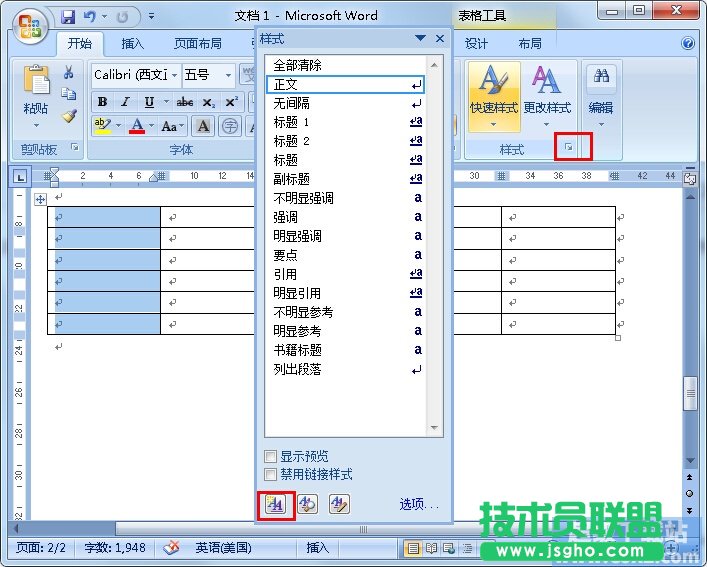Screen dimensions: 707x567
Task: Open the Change Case Aa menu
Action: click(172, 126)
